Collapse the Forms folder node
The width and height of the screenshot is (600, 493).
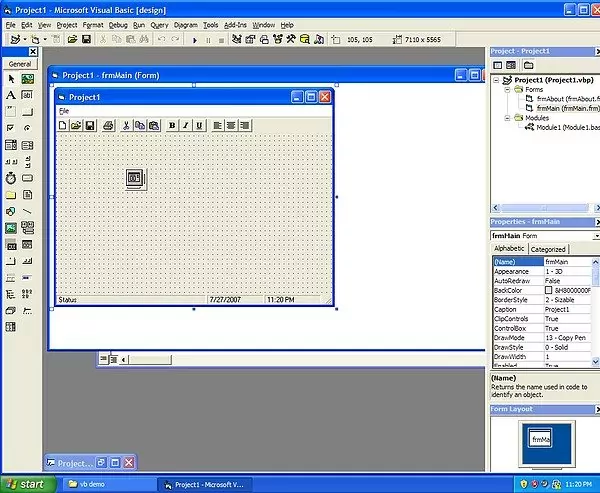[507, 90]
